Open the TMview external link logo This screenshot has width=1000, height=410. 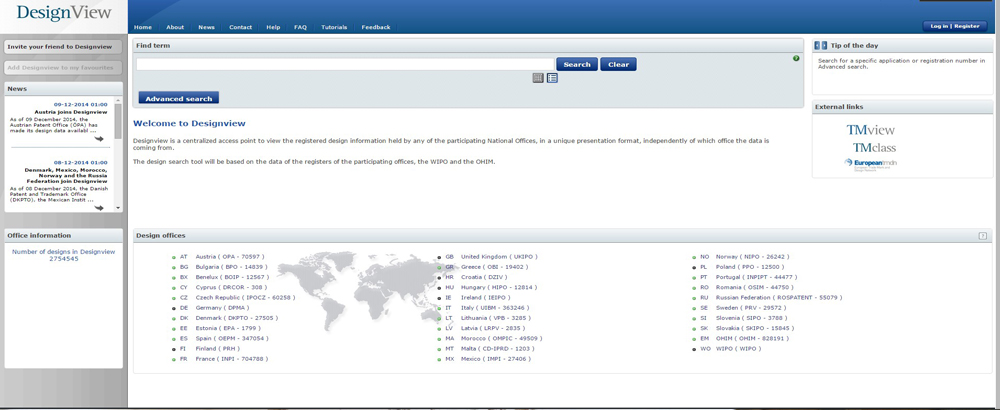pos(871,130)
